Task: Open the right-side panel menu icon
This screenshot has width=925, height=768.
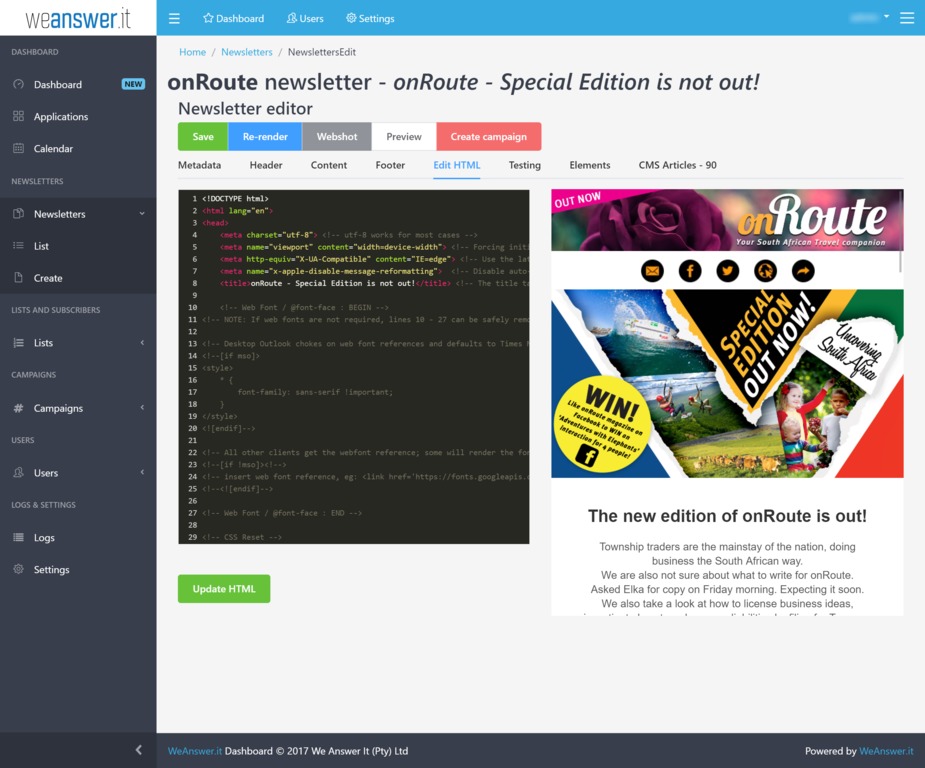Action: 906,18
